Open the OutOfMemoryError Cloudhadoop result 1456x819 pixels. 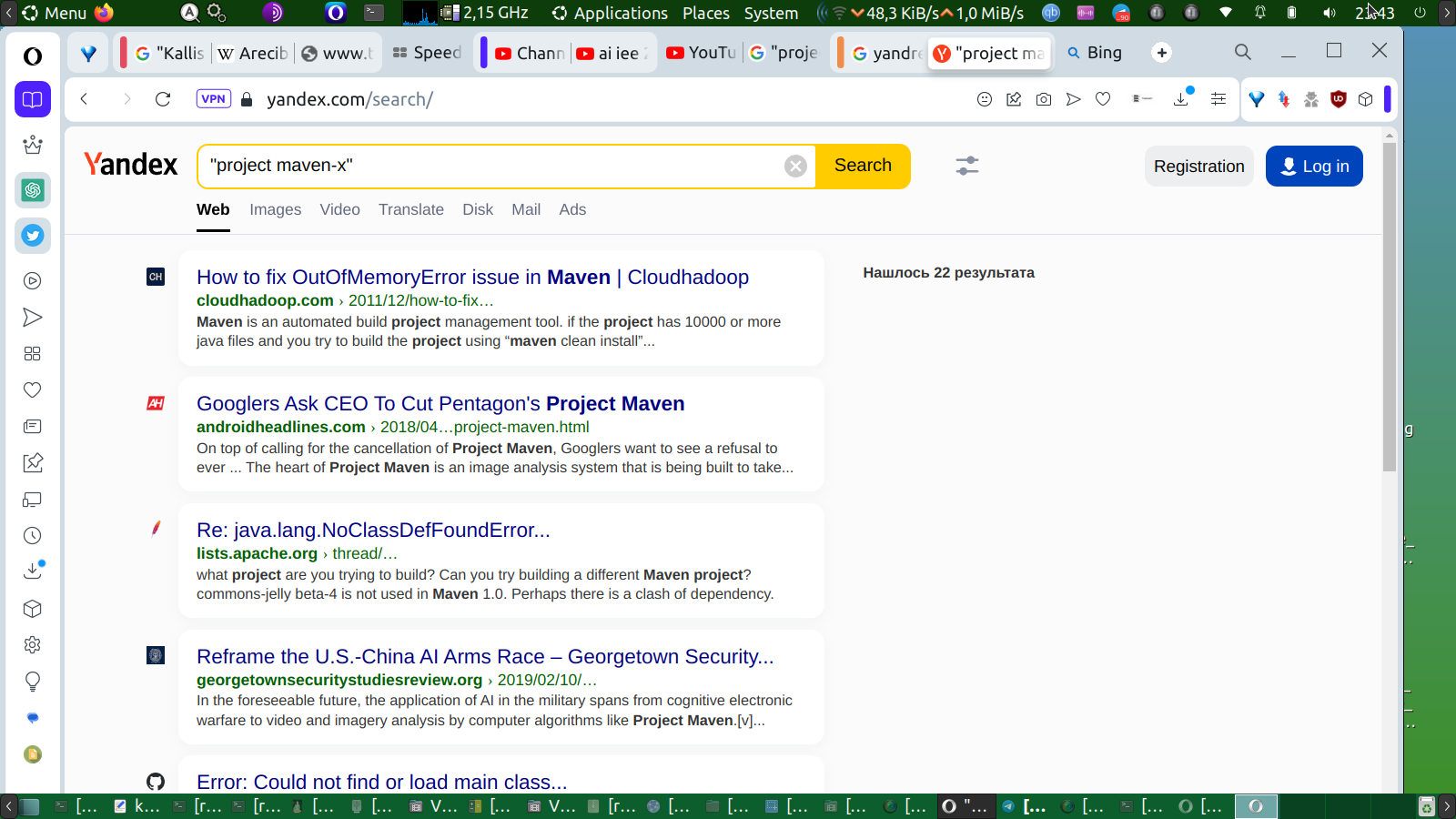[x=472, y=278]
